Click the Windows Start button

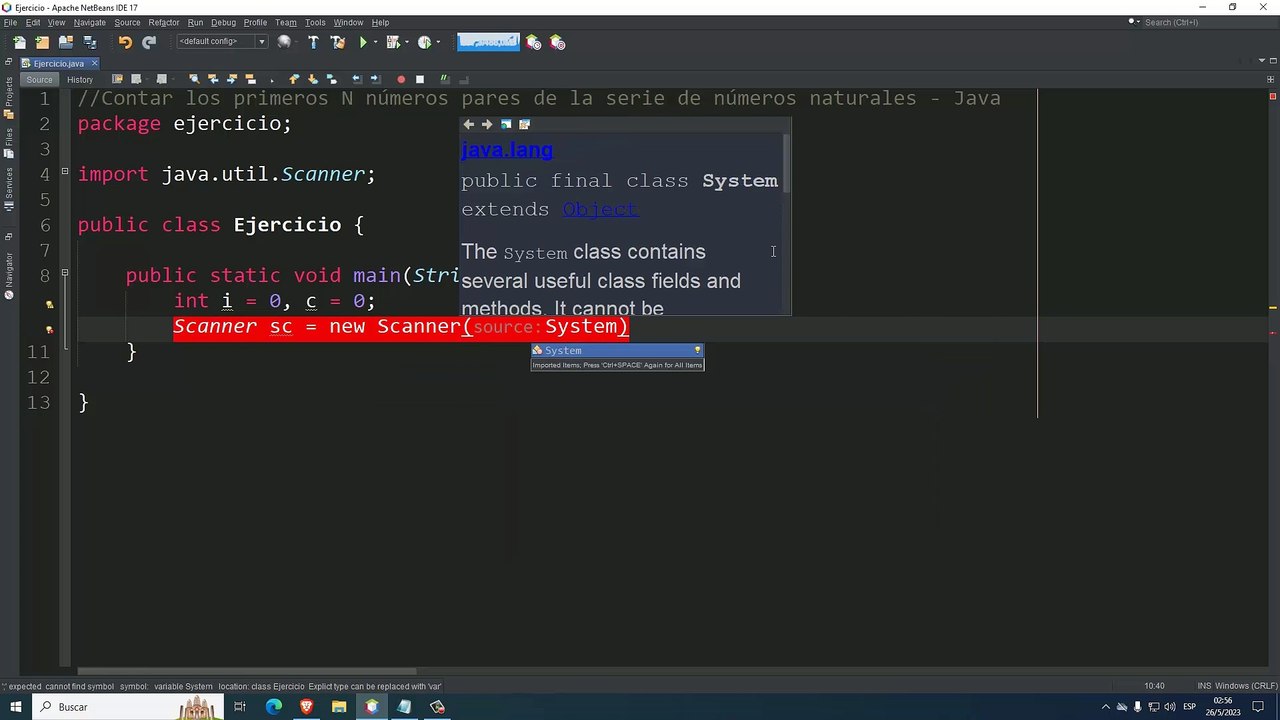pyautogui.click(x=15, y=707)
